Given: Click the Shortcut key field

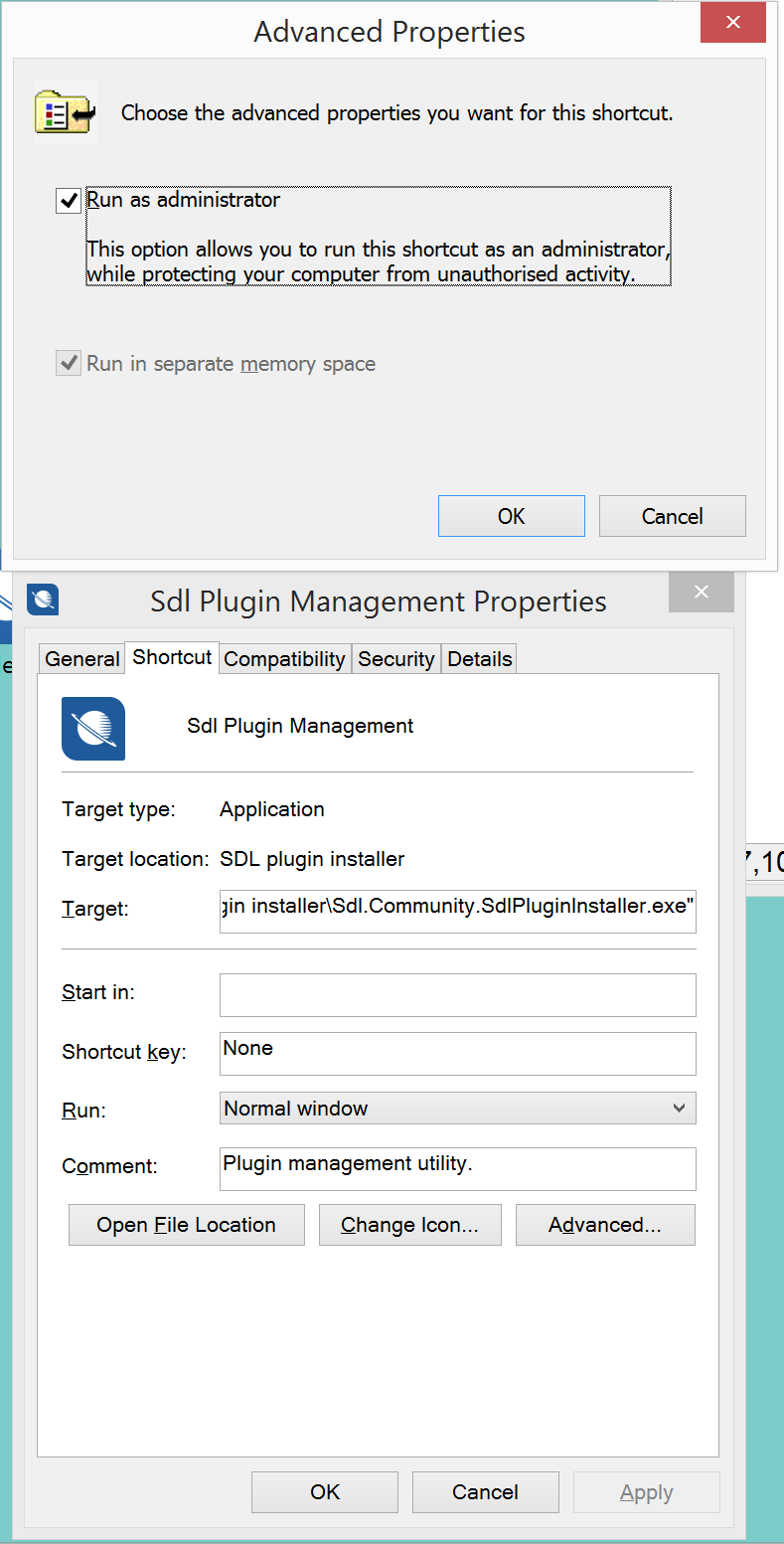Looking at the screenshot, I should click(458, 1054).
